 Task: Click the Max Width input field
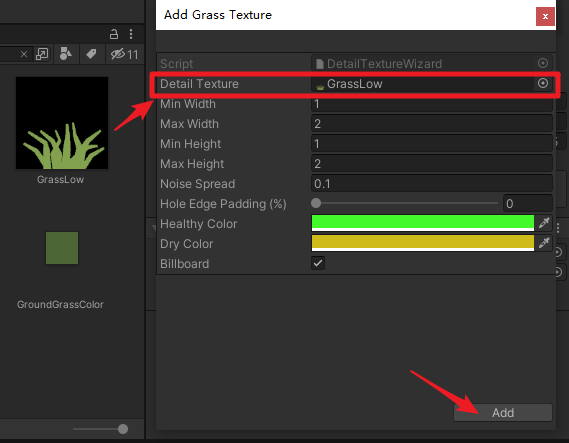[x=432, y=124]
